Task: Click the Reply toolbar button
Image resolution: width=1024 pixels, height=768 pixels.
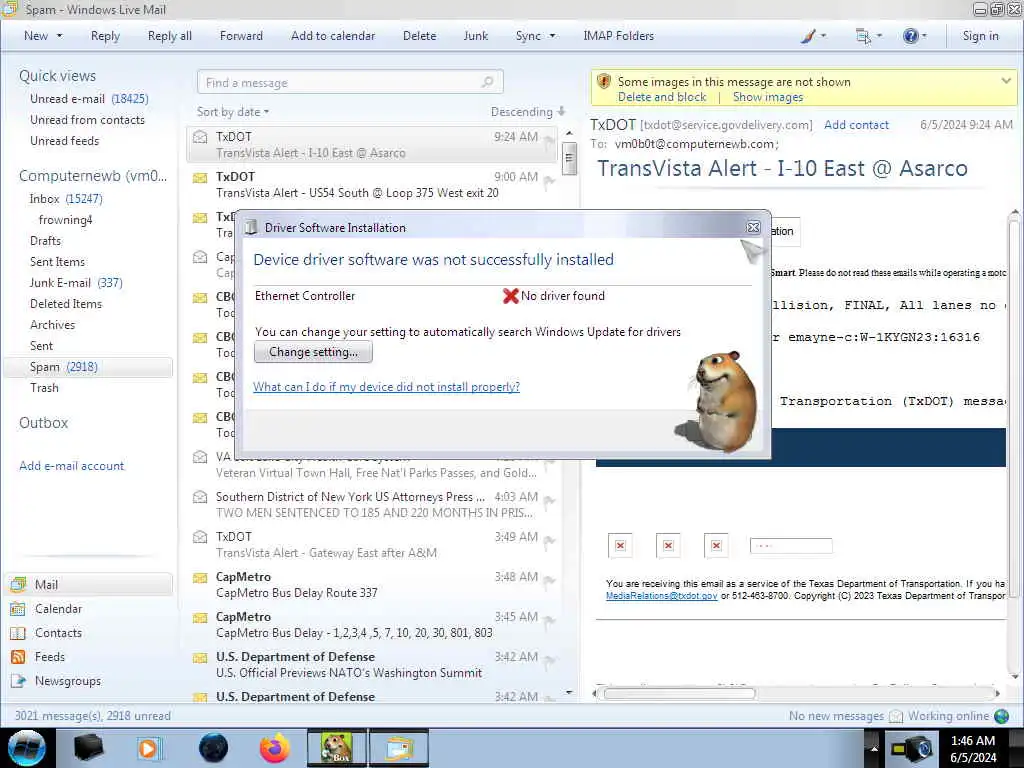Action: [105, 36]
